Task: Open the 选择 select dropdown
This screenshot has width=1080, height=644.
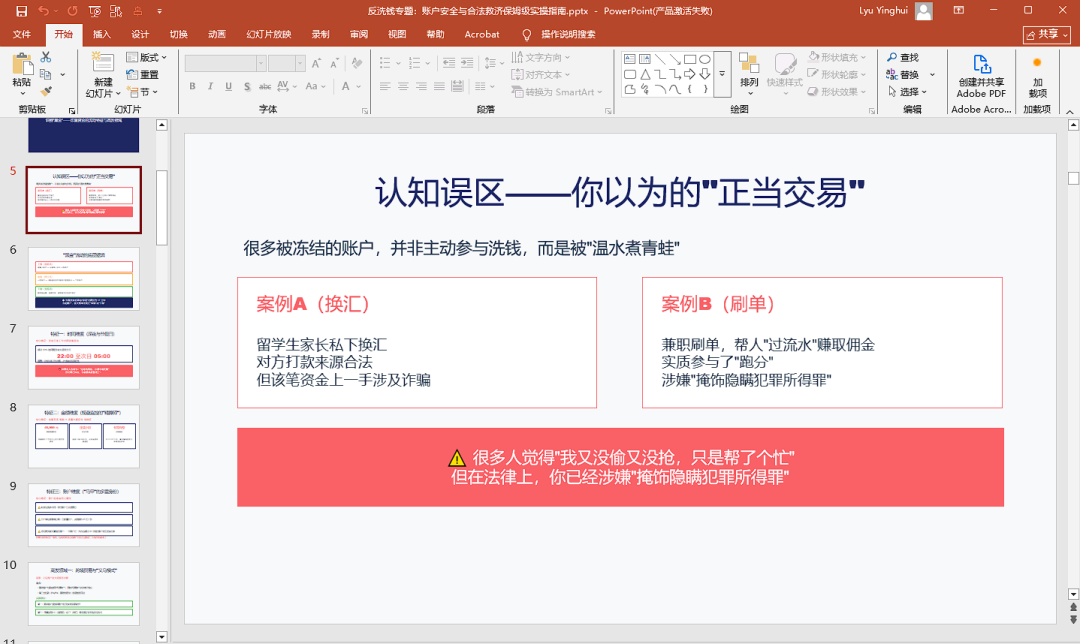Action: pos(907,92)
